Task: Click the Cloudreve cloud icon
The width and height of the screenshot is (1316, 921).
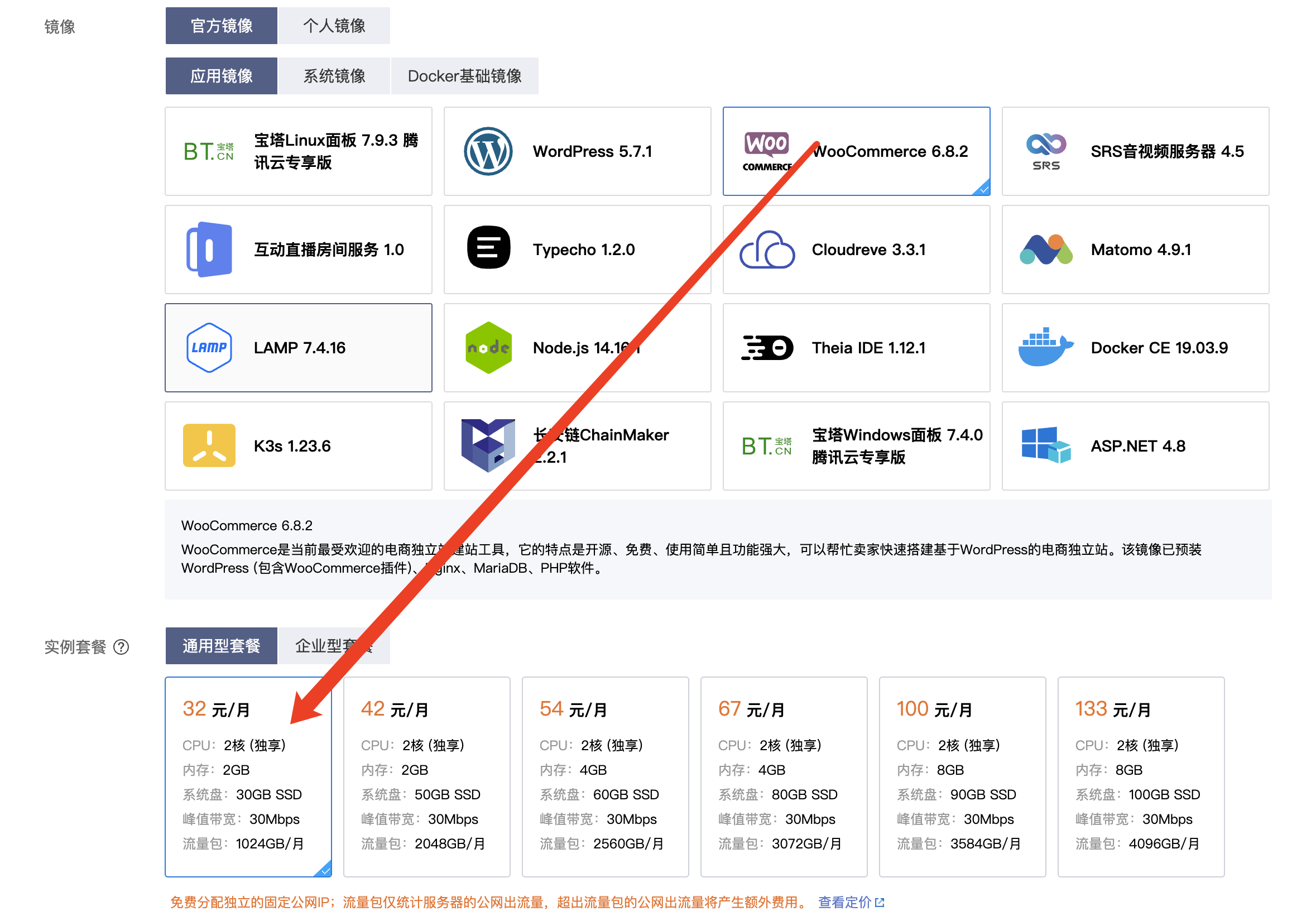Action: tap(766, 250)
